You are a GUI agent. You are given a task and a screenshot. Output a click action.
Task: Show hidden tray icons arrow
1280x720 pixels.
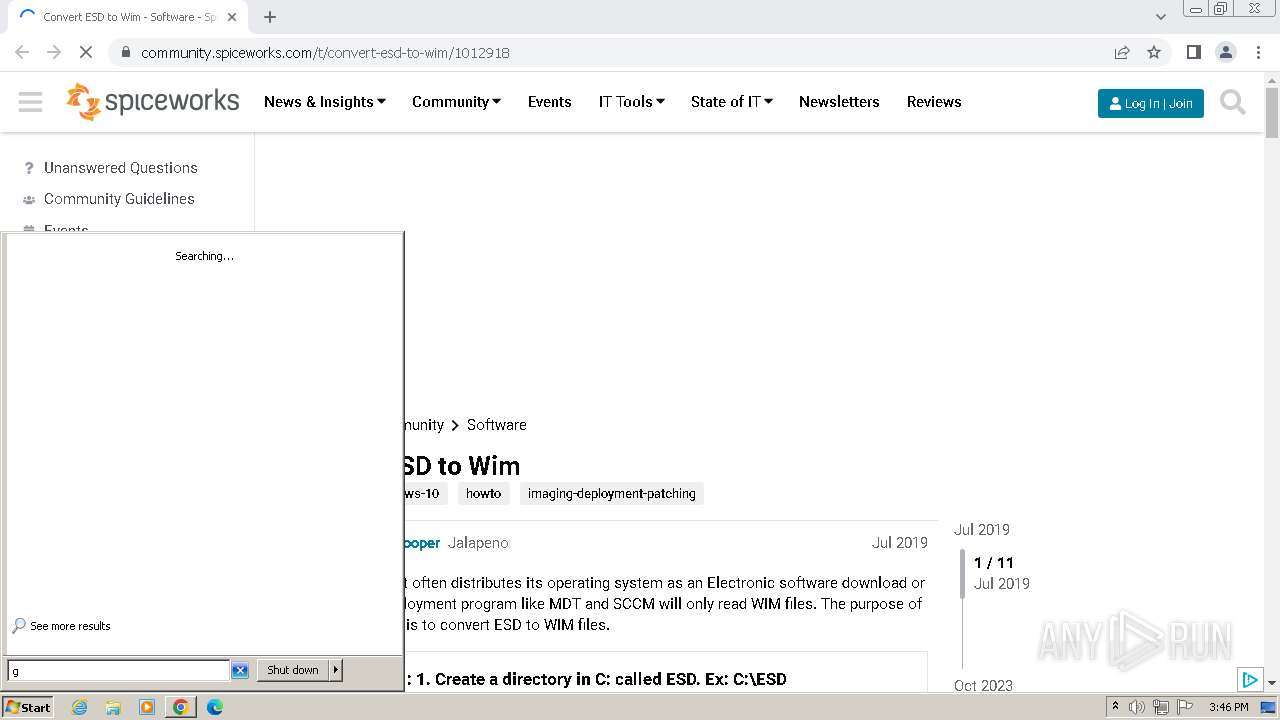tap(1115, 707)
